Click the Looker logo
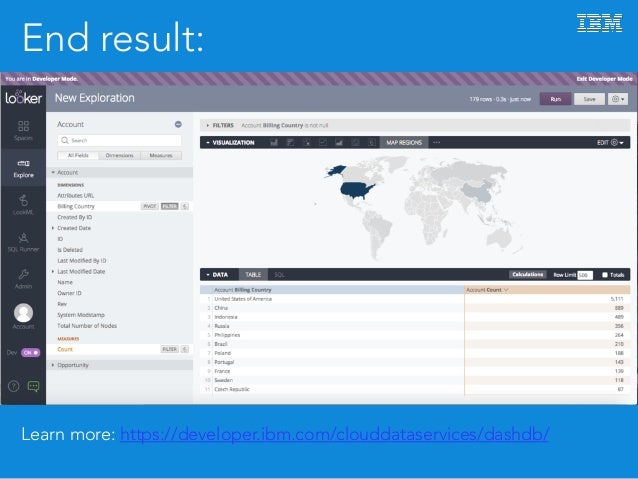This screenshot has height=479, width=638. point(23,98)
